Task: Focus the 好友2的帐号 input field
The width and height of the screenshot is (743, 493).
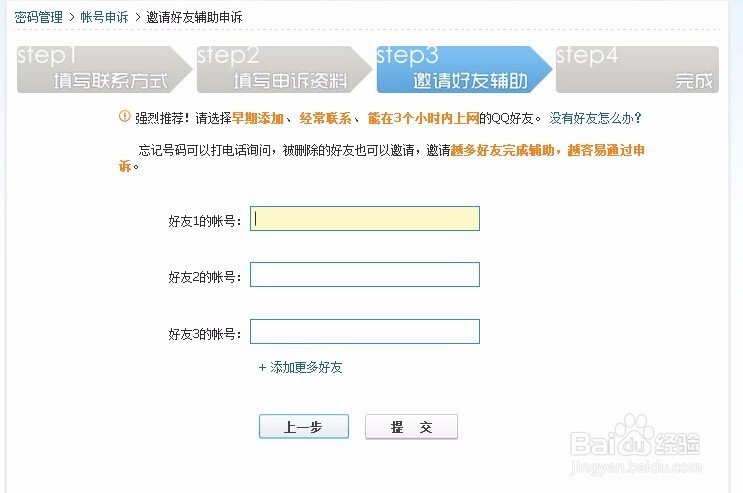Action: coord(365,274)
